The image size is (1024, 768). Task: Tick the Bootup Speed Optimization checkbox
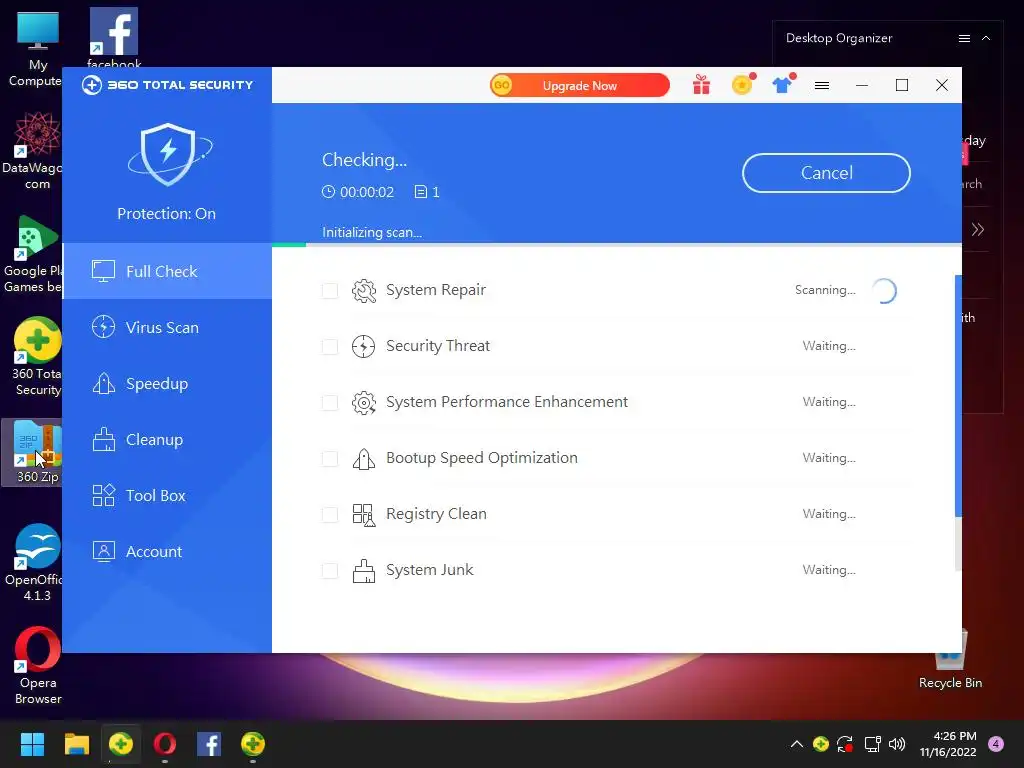[x=330, y=459]
